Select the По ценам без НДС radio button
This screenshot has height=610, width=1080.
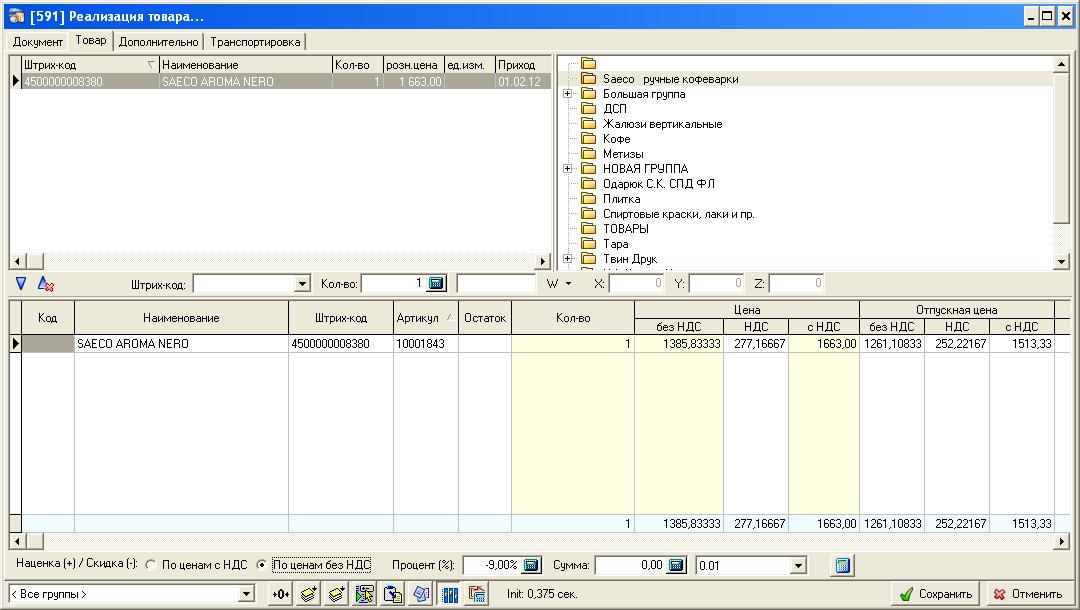(262, 565)
